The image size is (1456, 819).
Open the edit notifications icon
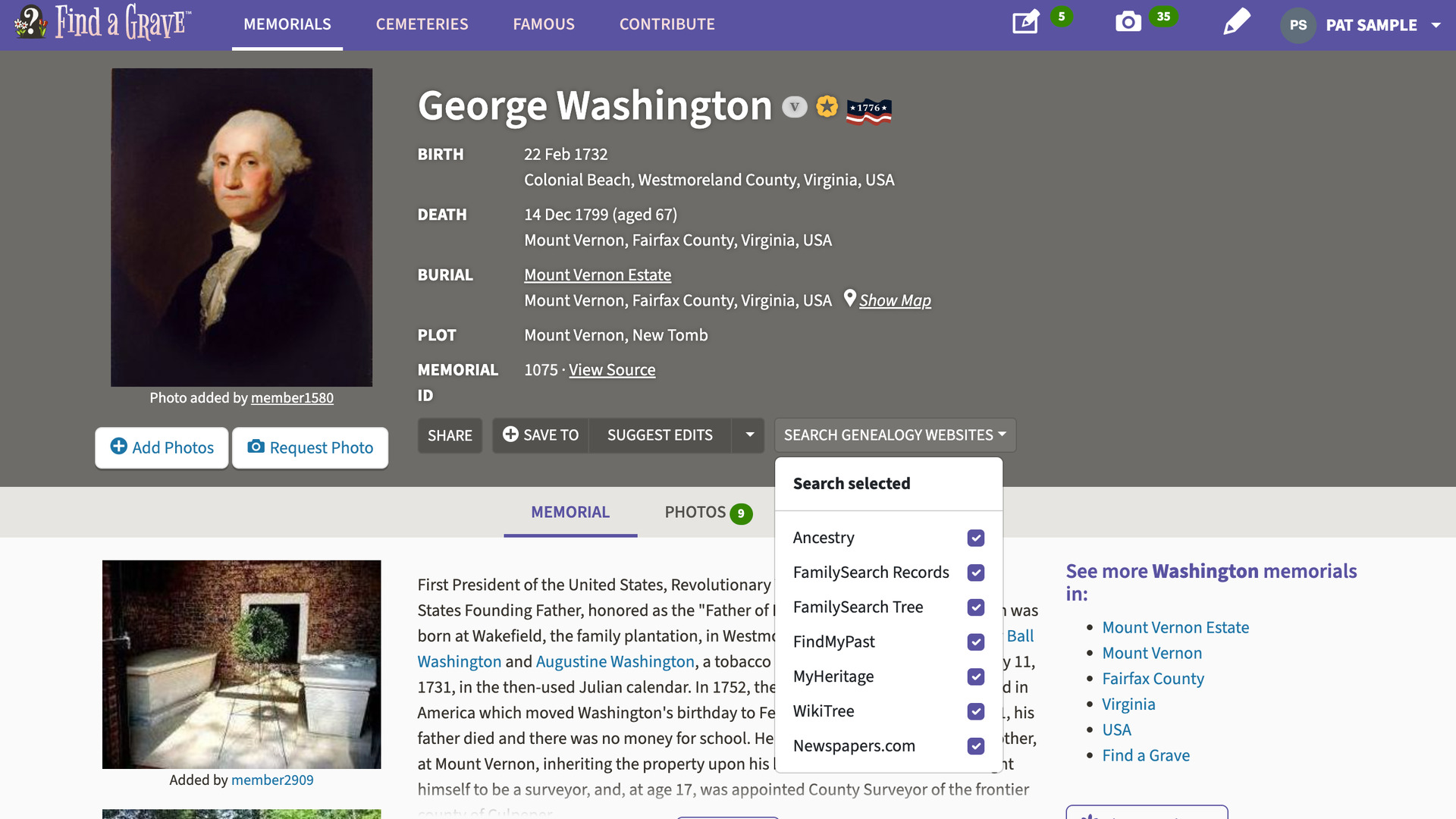1025,22
